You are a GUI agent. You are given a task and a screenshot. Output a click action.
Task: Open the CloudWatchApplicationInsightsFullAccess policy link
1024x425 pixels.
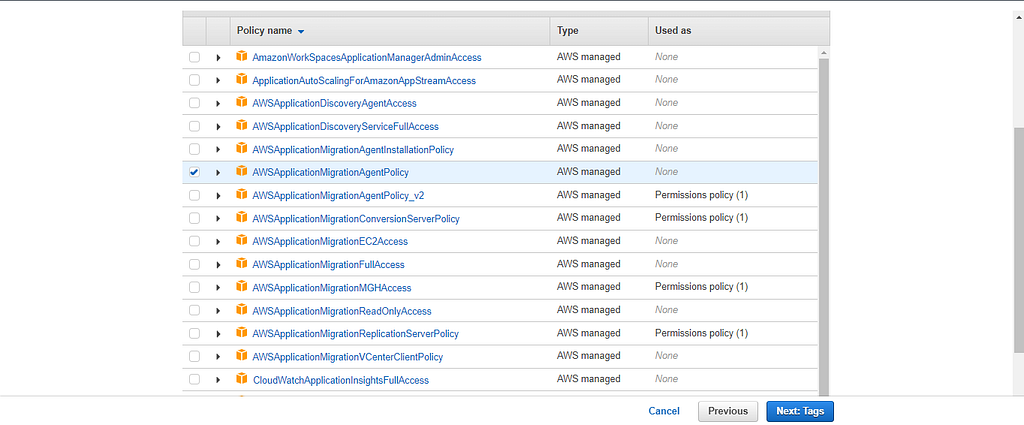click(x=341, y=380)
